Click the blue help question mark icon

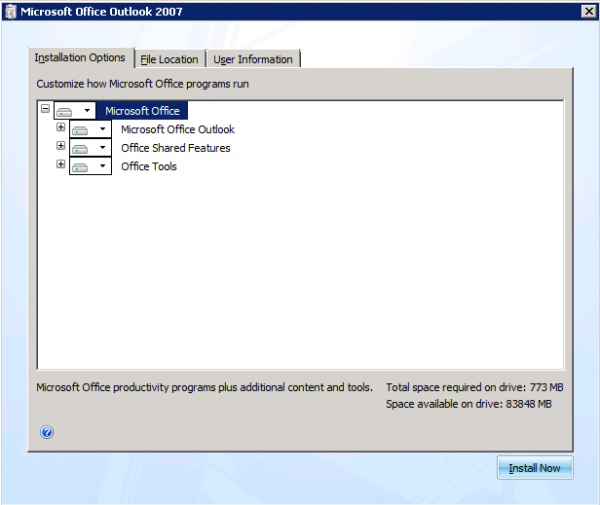point(47,432)
